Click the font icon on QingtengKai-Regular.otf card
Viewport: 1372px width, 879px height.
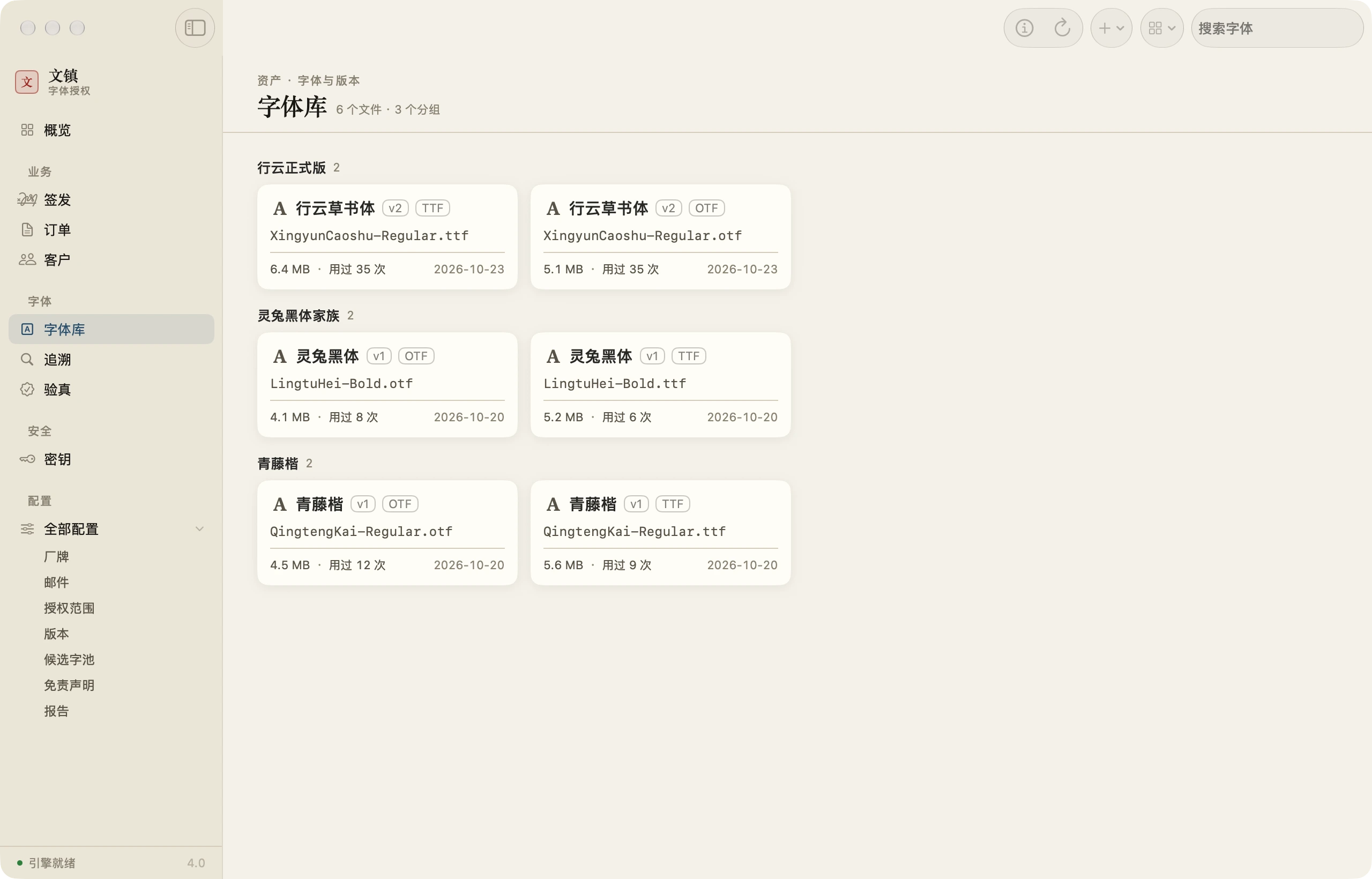280,504
